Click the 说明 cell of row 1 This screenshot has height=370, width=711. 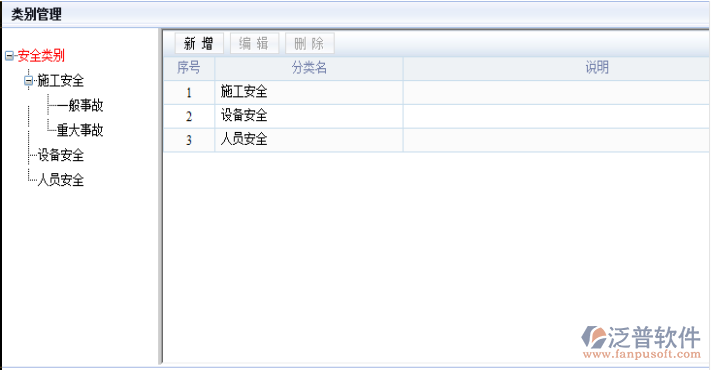(556, 92)
